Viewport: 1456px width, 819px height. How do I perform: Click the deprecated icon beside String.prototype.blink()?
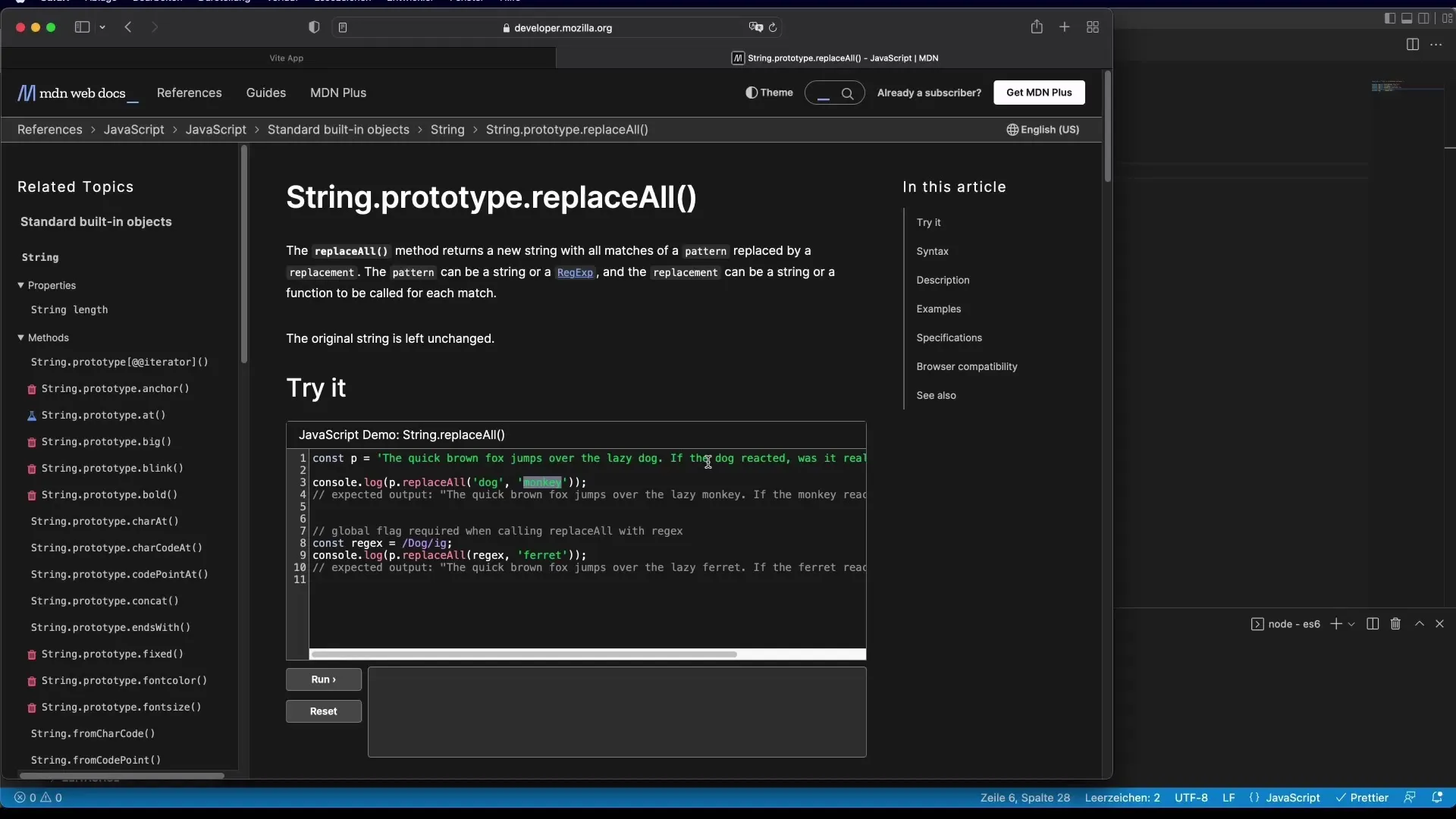click(32, 469)
